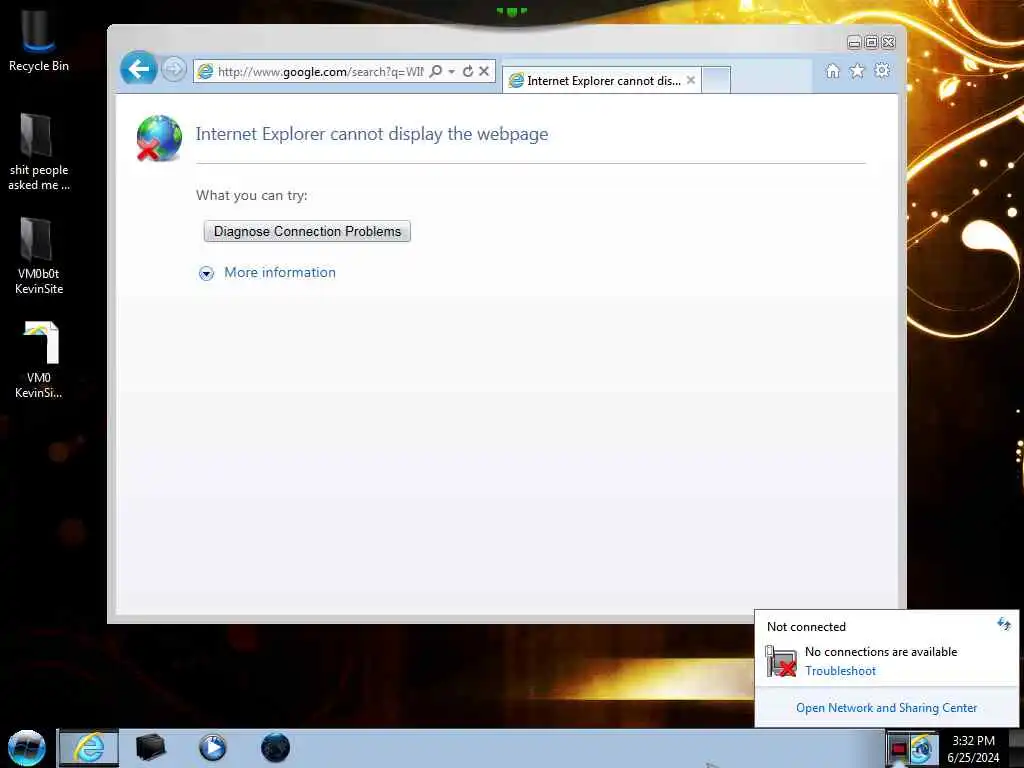Click the 'What you can try:' text
This screenshot has height=768, width=1024.
point(251,195)
